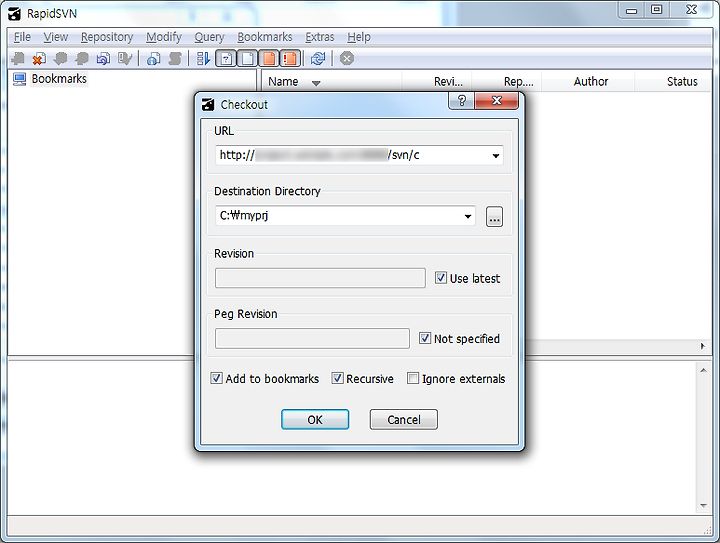Click the Revi... column header
The image size is (720, 543).
click(437, 82)
